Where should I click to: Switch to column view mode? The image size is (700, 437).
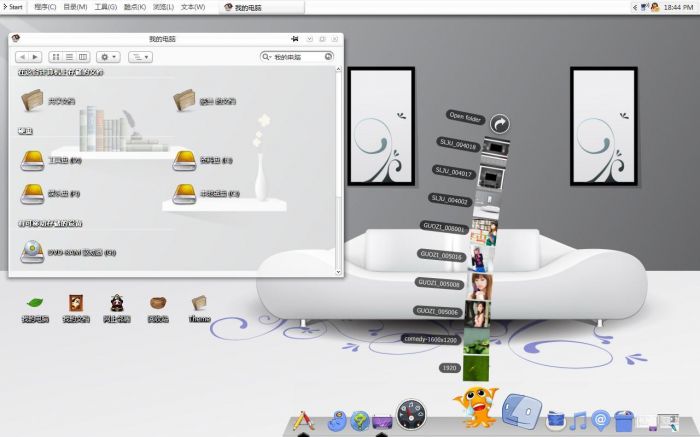[x=83, y=57]
